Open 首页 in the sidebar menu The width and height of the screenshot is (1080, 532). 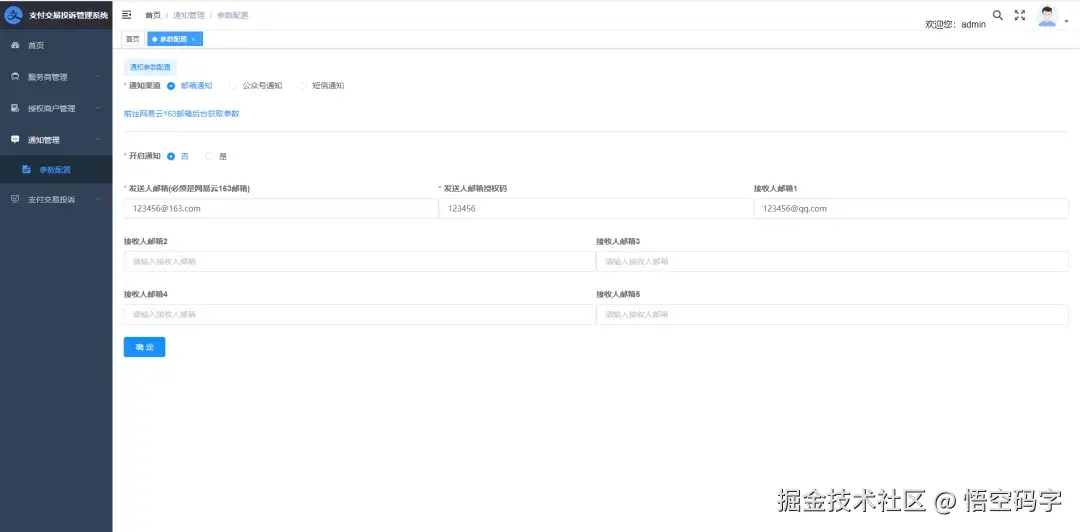tap(56, 45)
